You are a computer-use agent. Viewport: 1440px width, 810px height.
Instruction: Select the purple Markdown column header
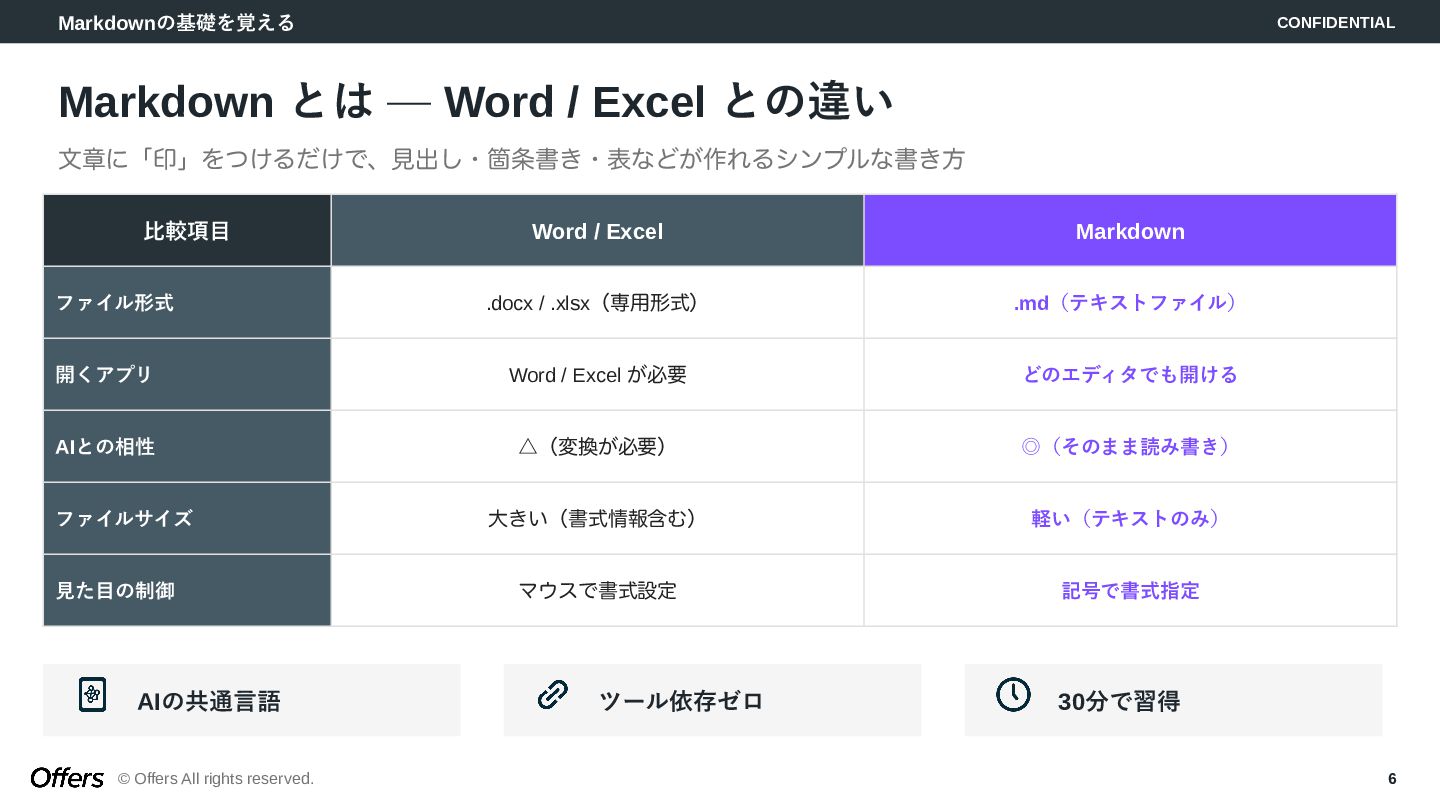pos(1130,231)
